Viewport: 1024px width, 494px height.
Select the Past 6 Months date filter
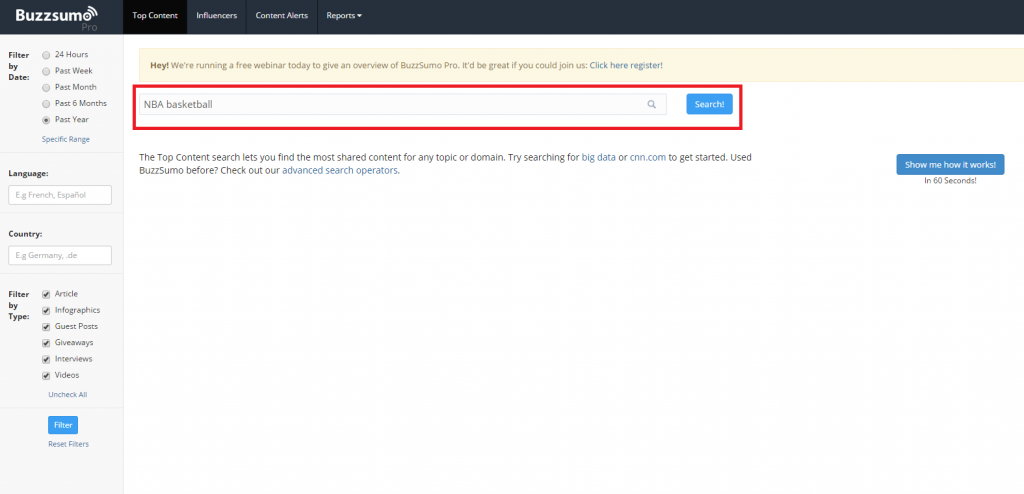tap(46, 104)
